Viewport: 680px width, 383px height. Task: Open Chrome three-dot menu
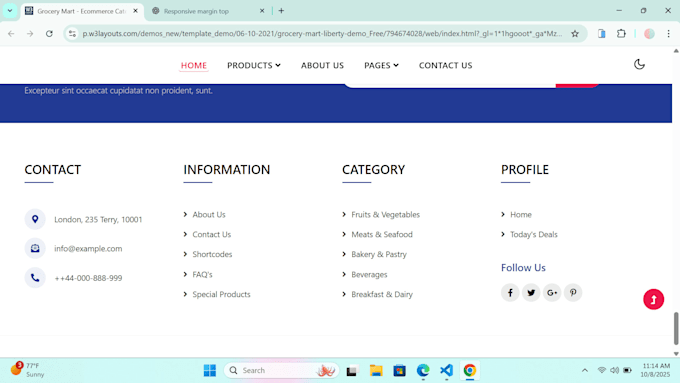668,34
